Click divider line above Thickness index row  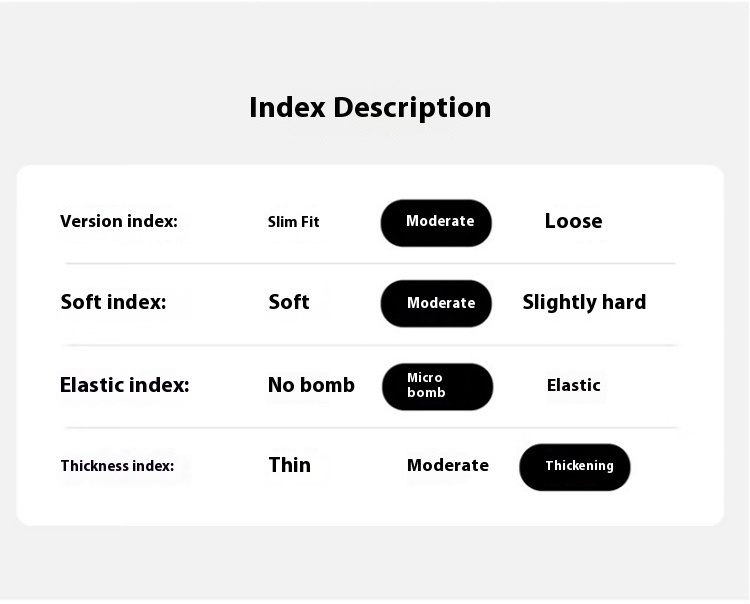tap(372, 428)
